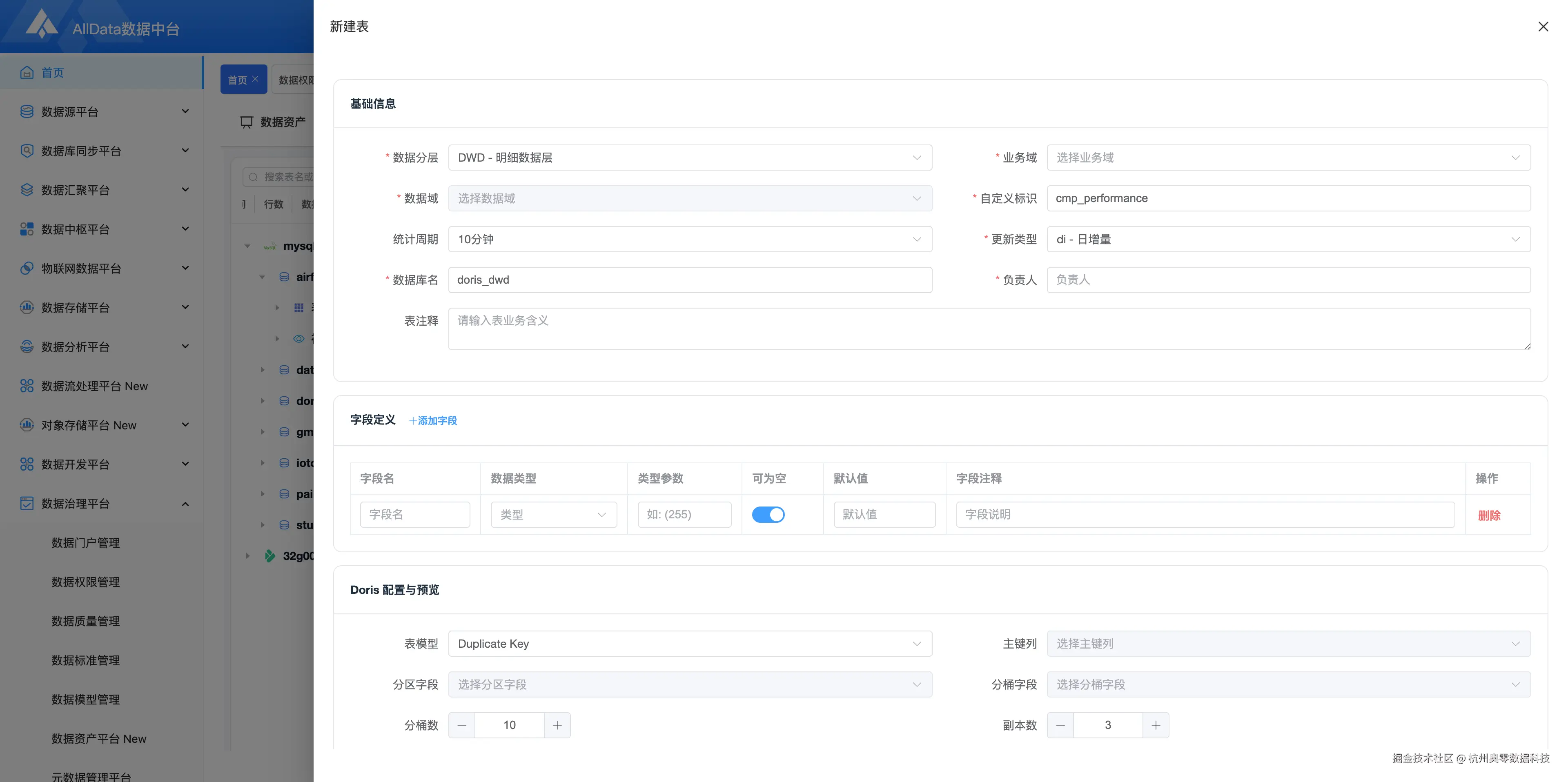Click the 数据中枢平台 grid icon

pos(26,229)
